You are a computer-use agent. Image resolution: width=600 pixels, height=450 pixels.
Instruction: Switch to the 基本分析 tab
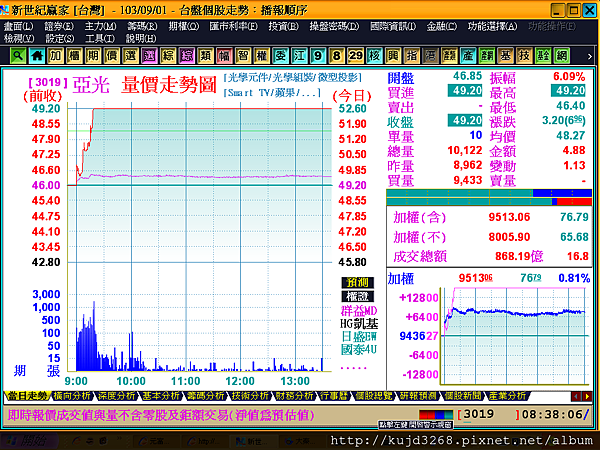pos(160,396)
